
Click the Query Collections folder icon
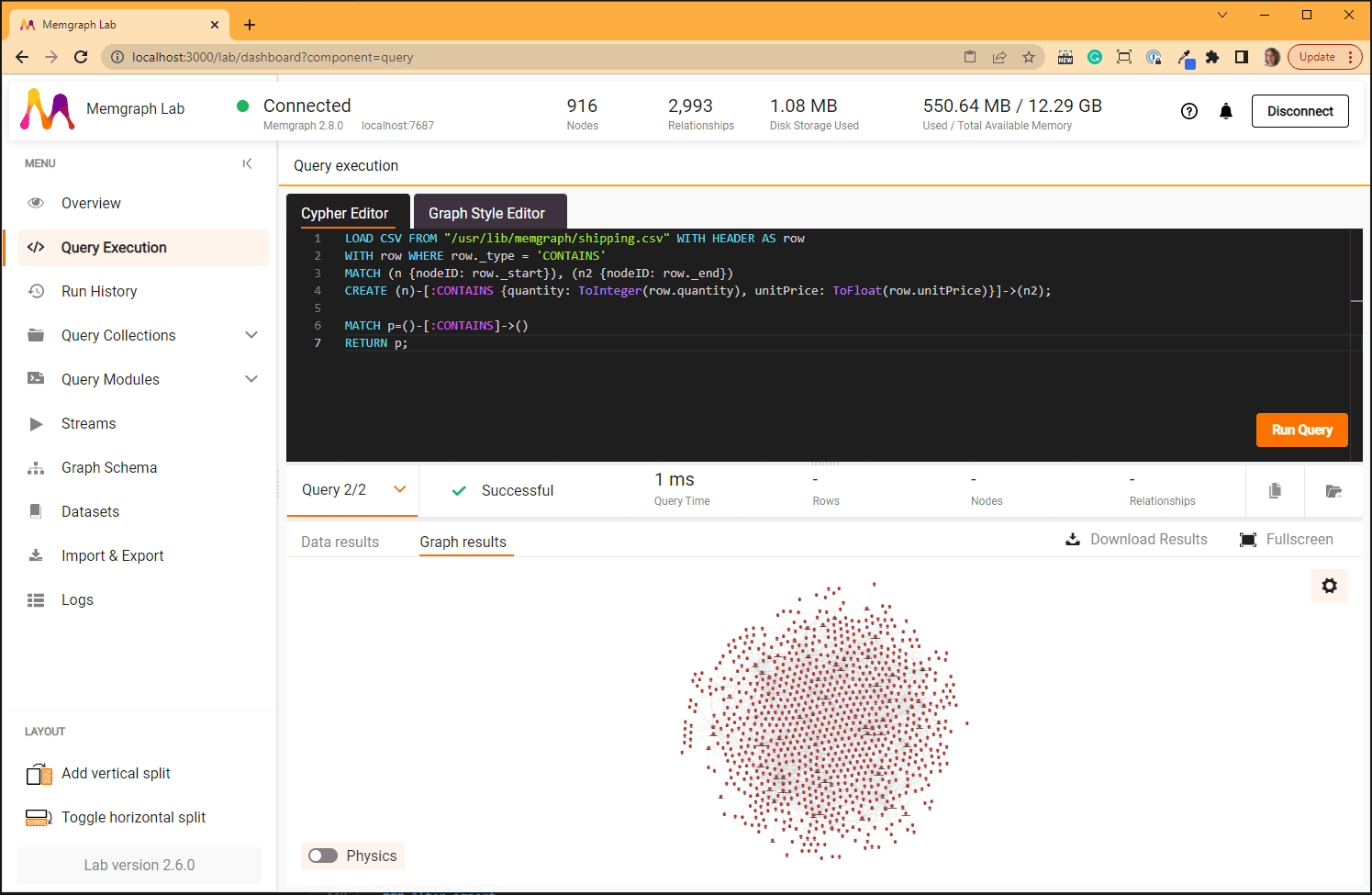[36, 335]
